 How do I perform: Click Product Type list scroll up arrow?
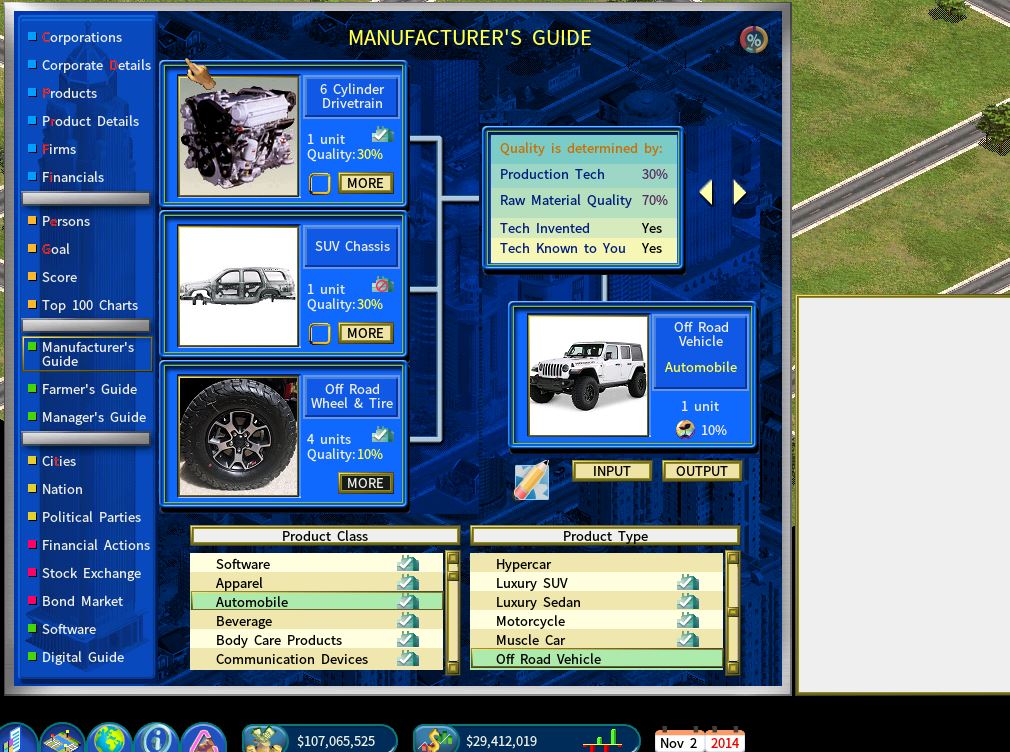pos(732,558)
